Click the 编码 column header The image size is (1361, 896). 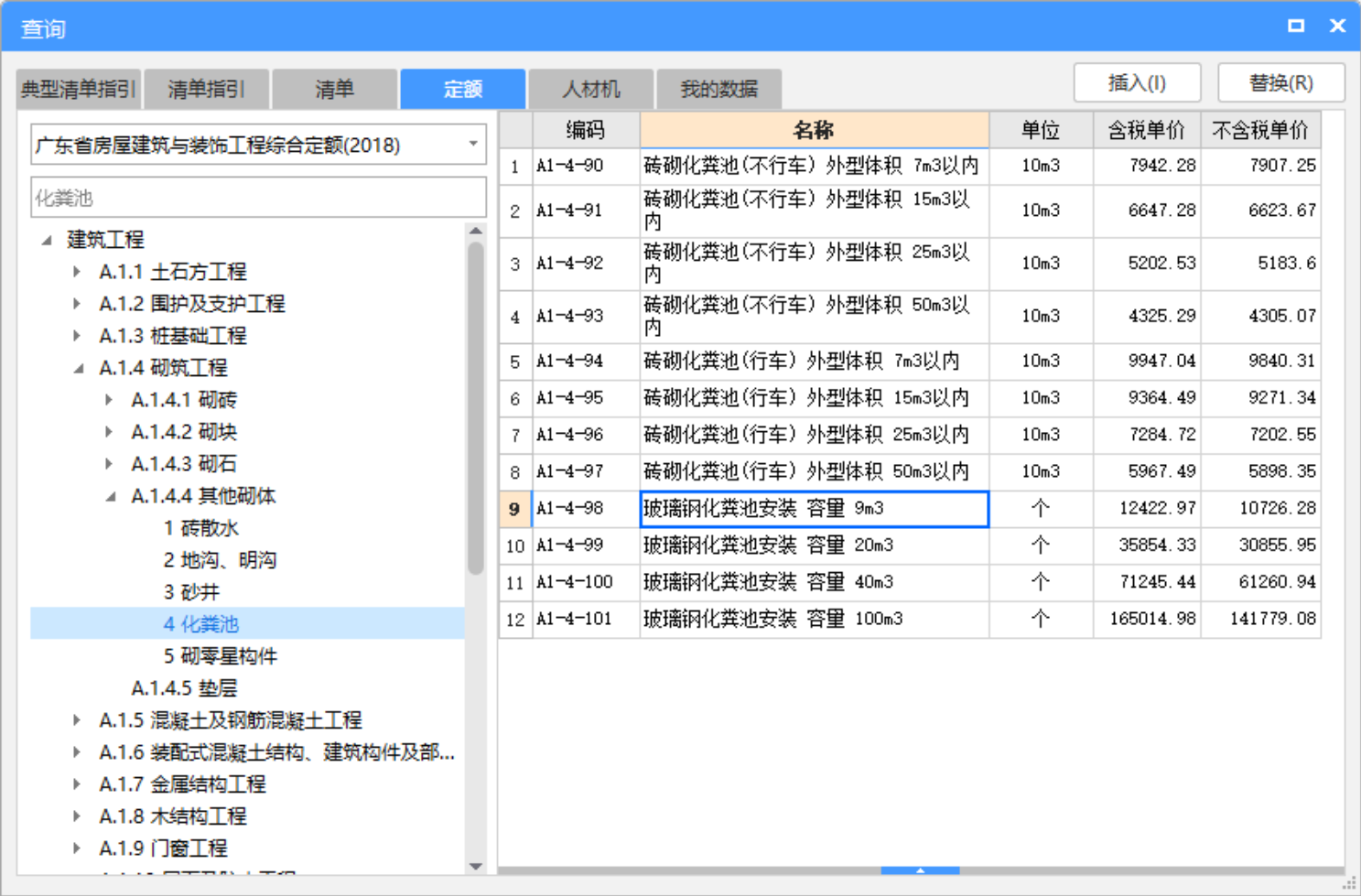(586, 130)
